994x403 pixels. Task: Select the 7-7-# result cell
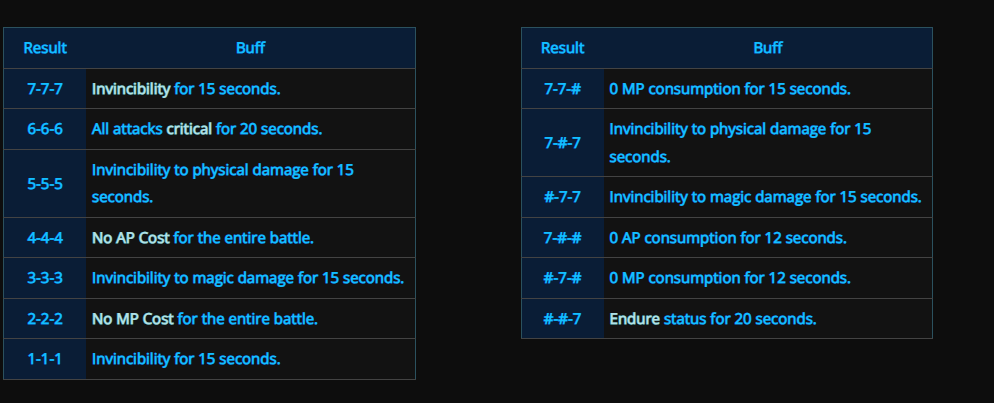(562, 89)
